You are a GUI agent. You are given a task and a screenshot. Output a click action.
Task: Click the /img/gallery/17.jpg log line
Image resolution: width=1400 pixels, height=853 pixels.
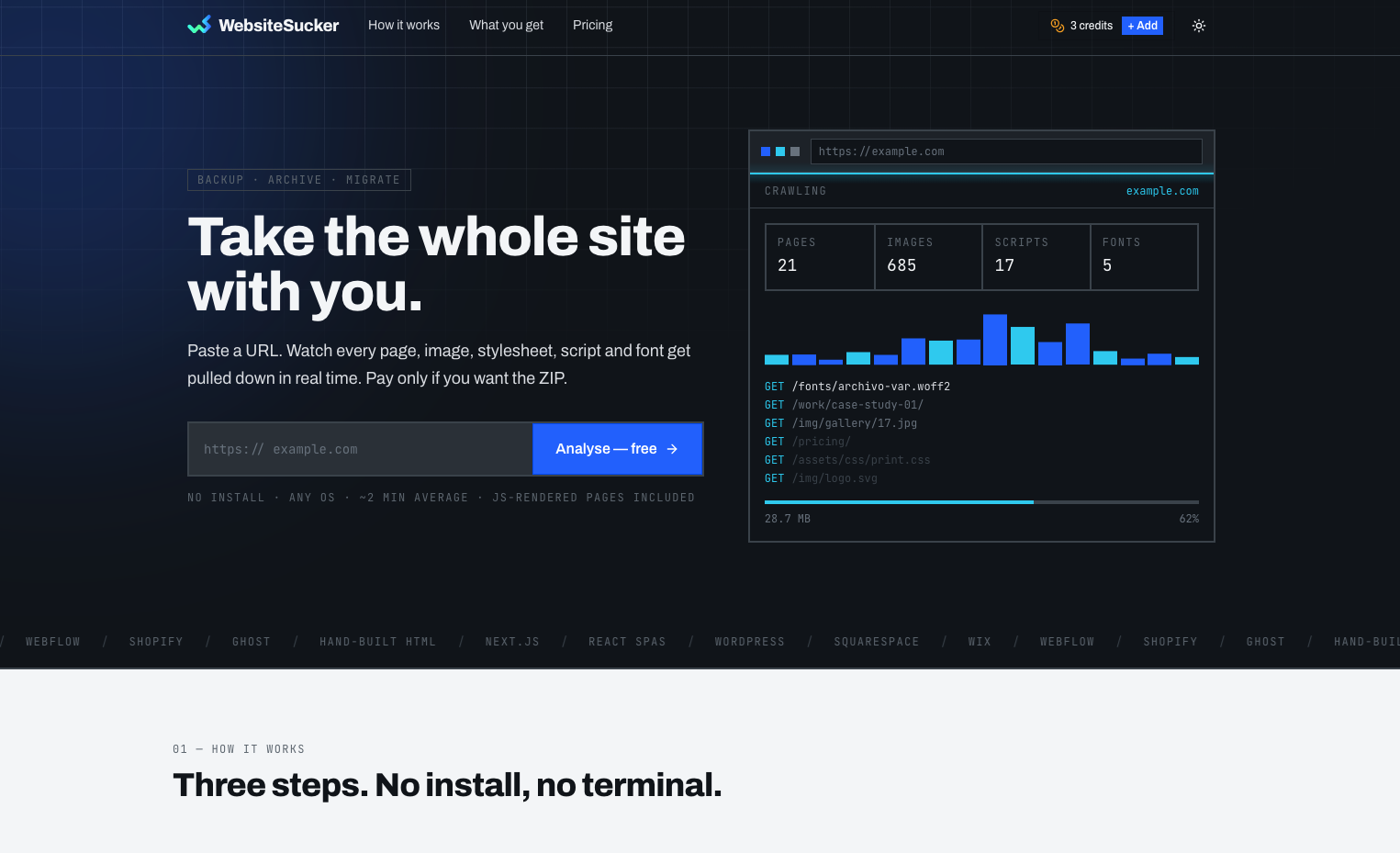click(841, 423)
